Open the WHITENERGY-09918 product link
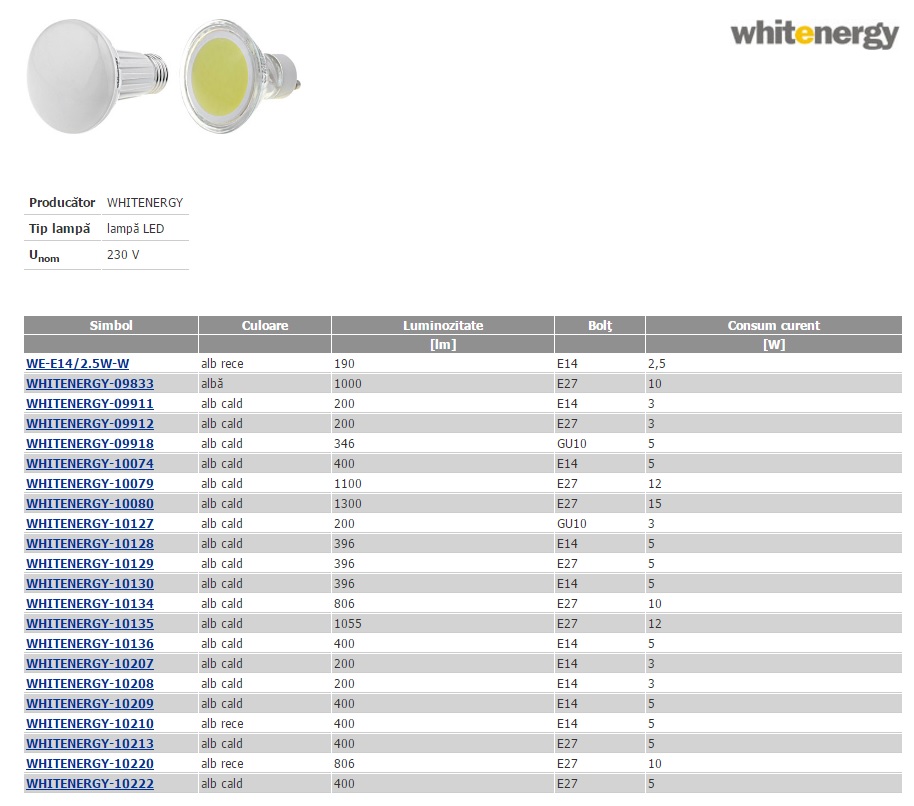Viewport: 914px width, 806px height. coord(90,444)
